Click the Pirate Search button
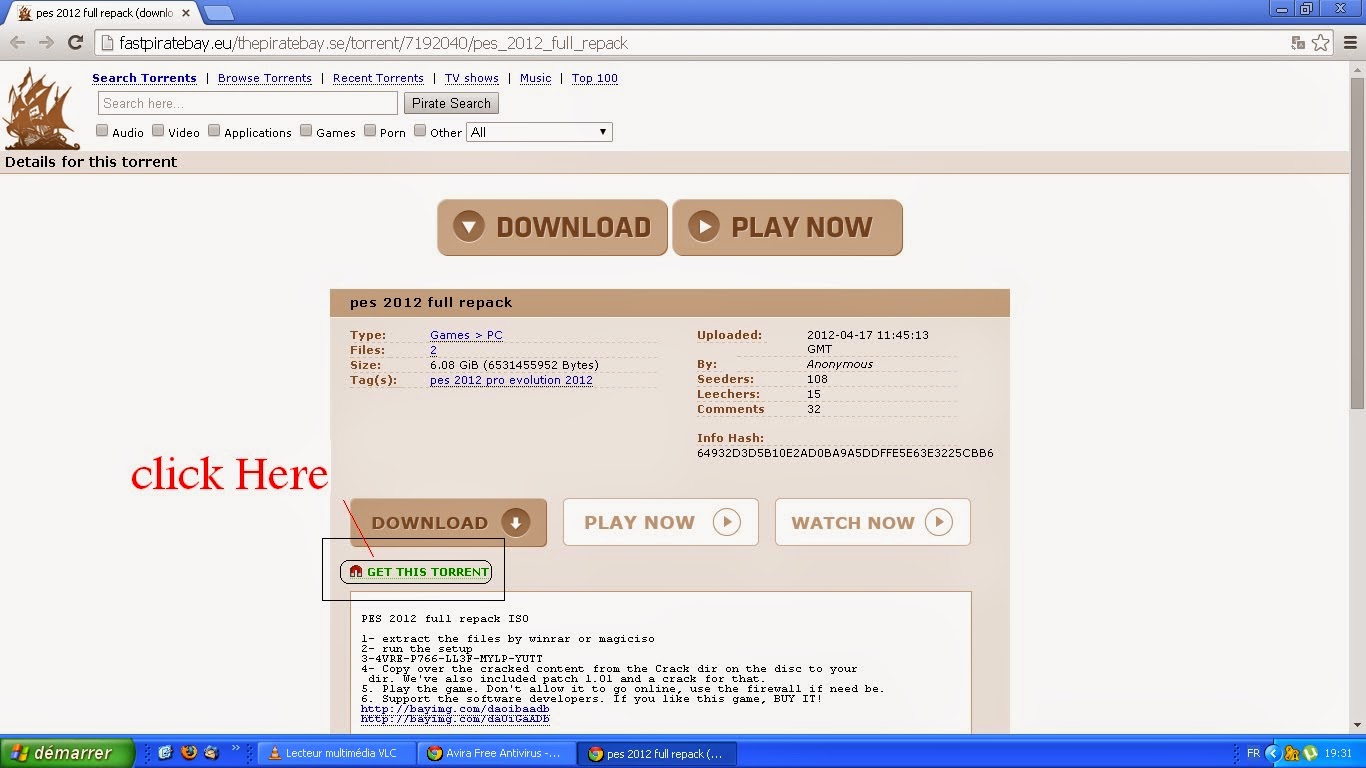The height and width of the screenshot is (768, 1366). click(x=451, y=103)
